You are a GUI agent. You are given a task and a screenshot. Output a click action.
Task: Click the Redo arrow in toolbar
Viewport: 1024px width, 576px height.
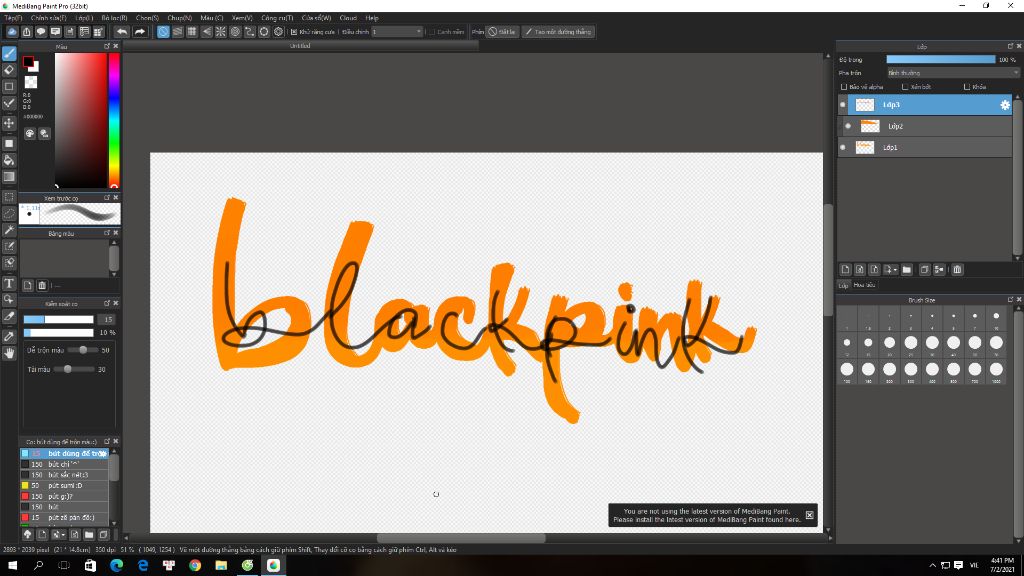click(140, 31)
